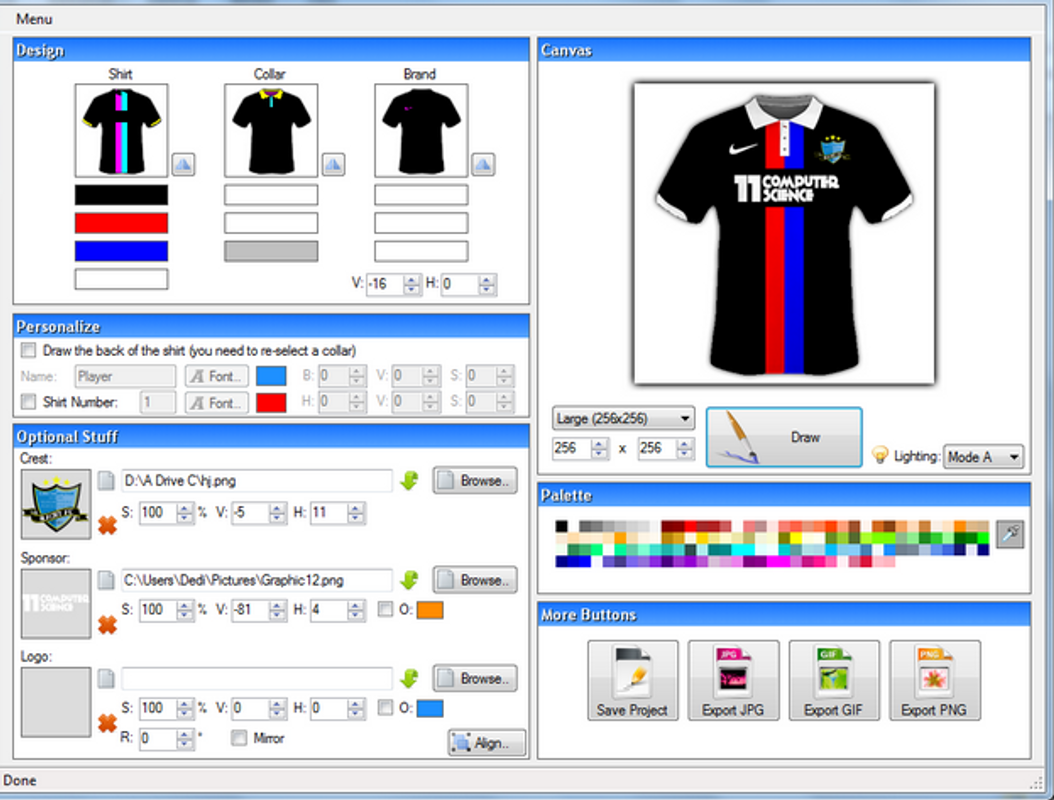The height and width of the screenshot is (800, 1054).
Task: Click the Save Project button
Action: (x=633, y=680)
